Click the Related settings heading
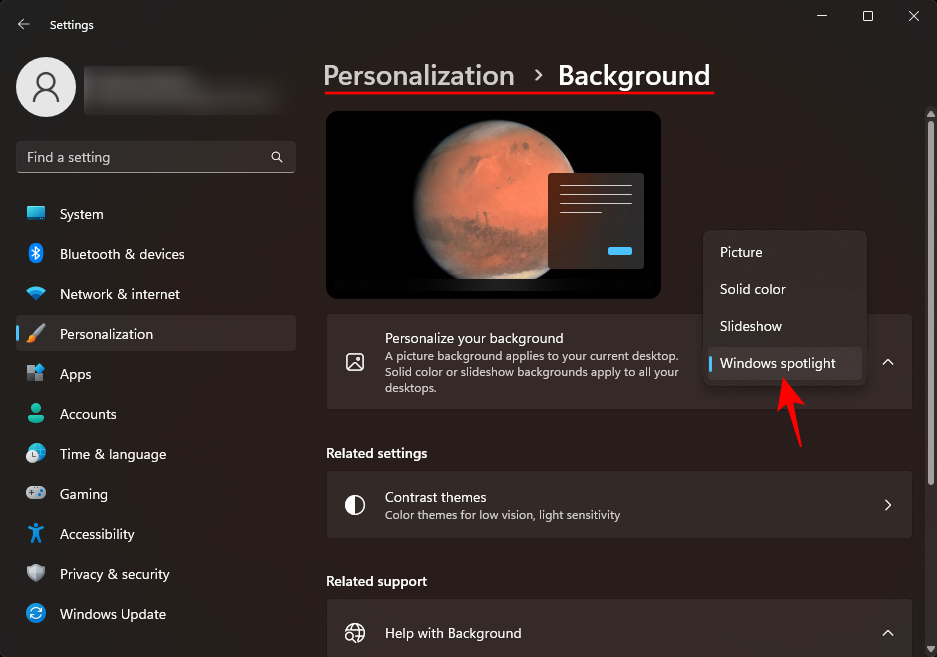This screenshot has height=657, width=937. click(376, 453)
